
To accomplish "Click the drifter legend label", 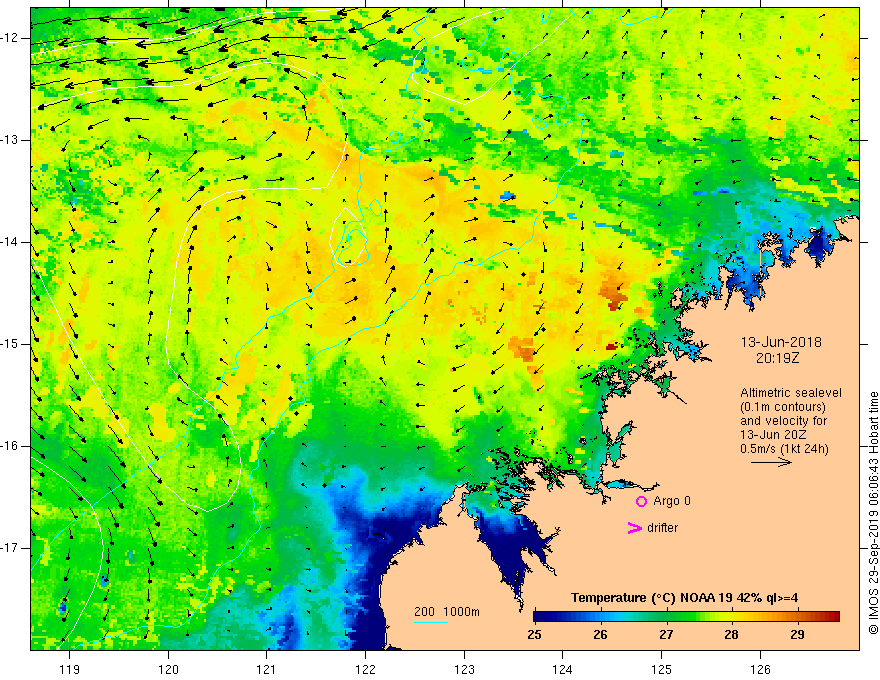I will coord(662,528).
